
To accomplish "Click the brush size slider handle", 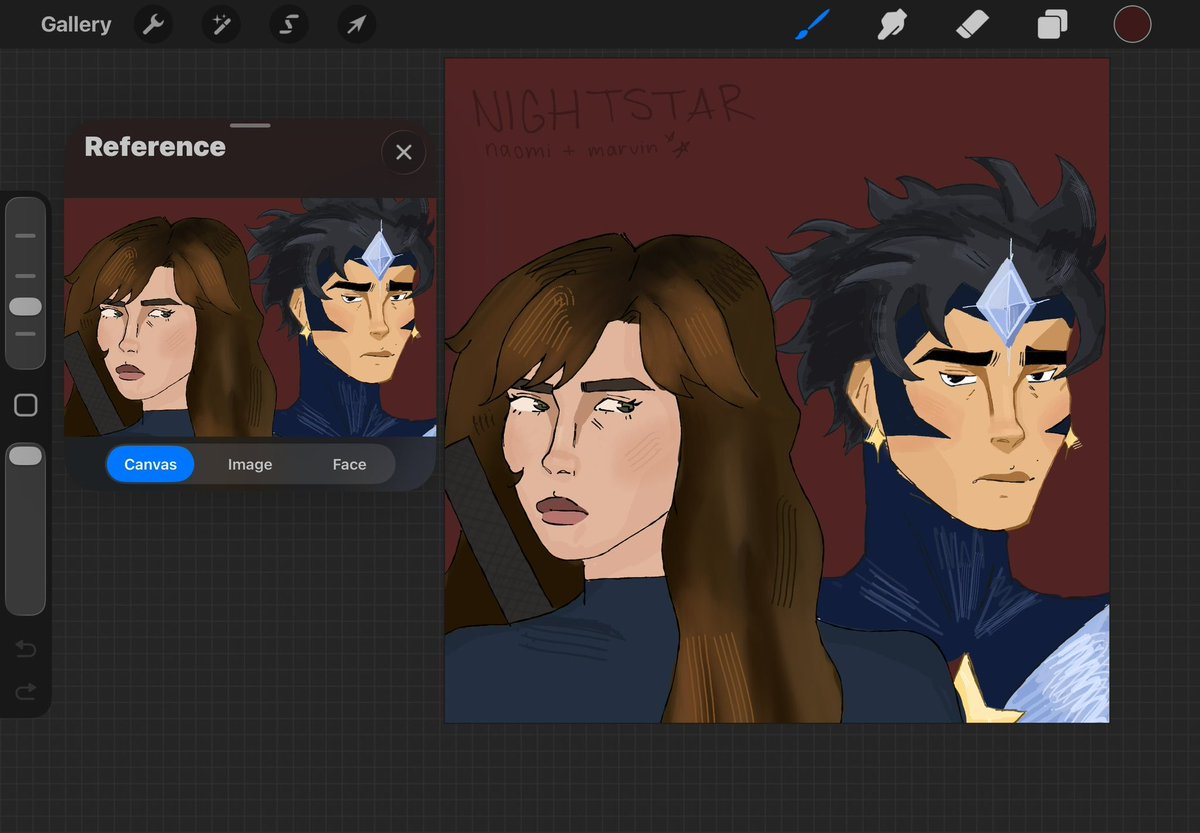I will [x=25, y=307].
